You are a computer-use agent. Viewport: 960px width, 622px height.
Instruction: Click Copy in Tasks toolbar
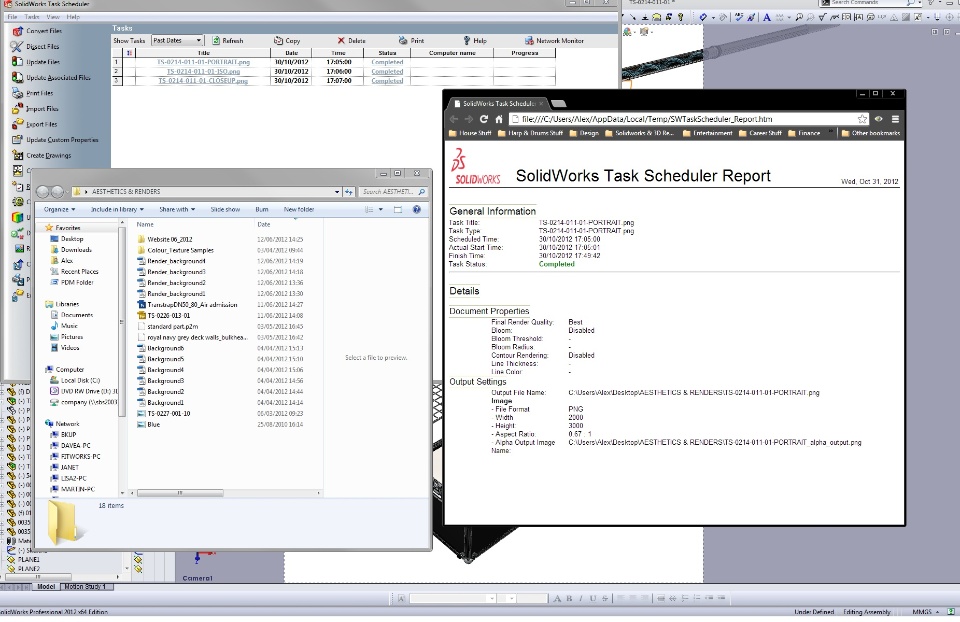pos(287,40)
